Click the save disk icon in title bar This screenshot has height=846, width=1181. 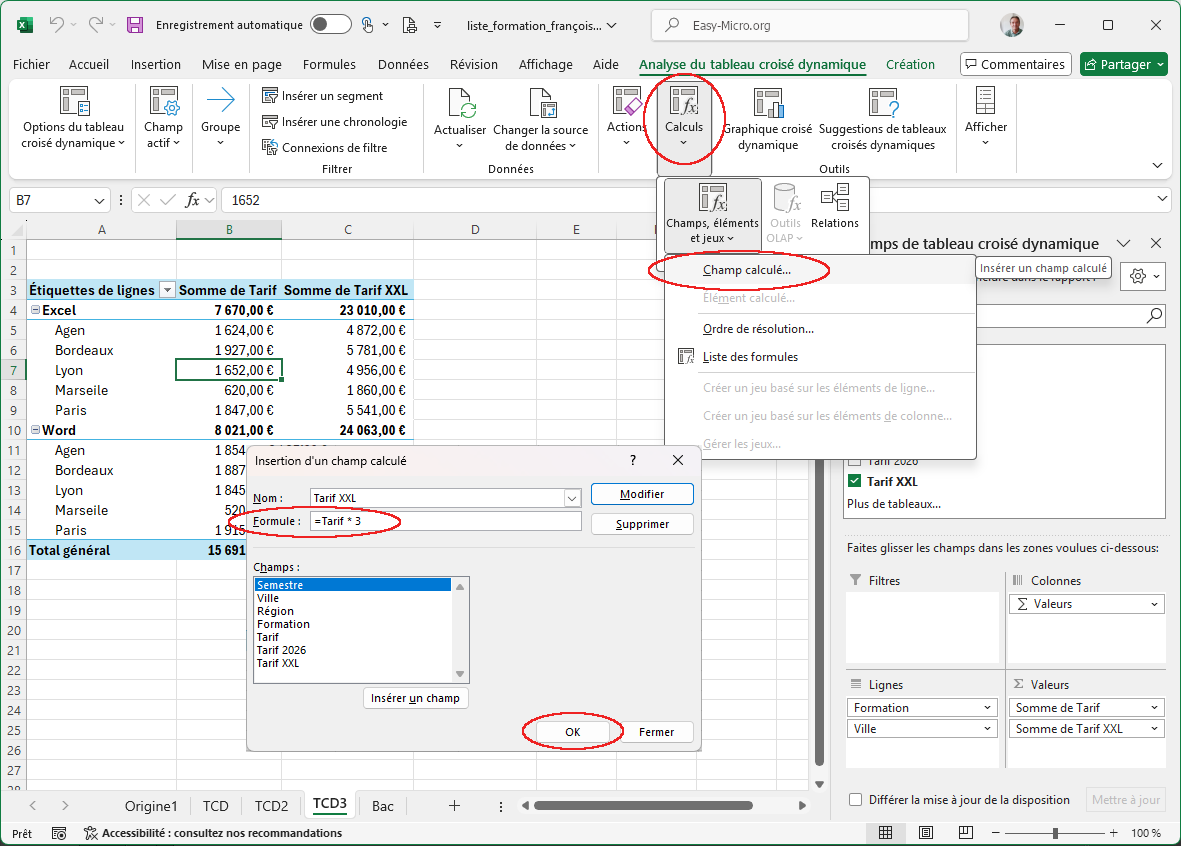(135, 25)
